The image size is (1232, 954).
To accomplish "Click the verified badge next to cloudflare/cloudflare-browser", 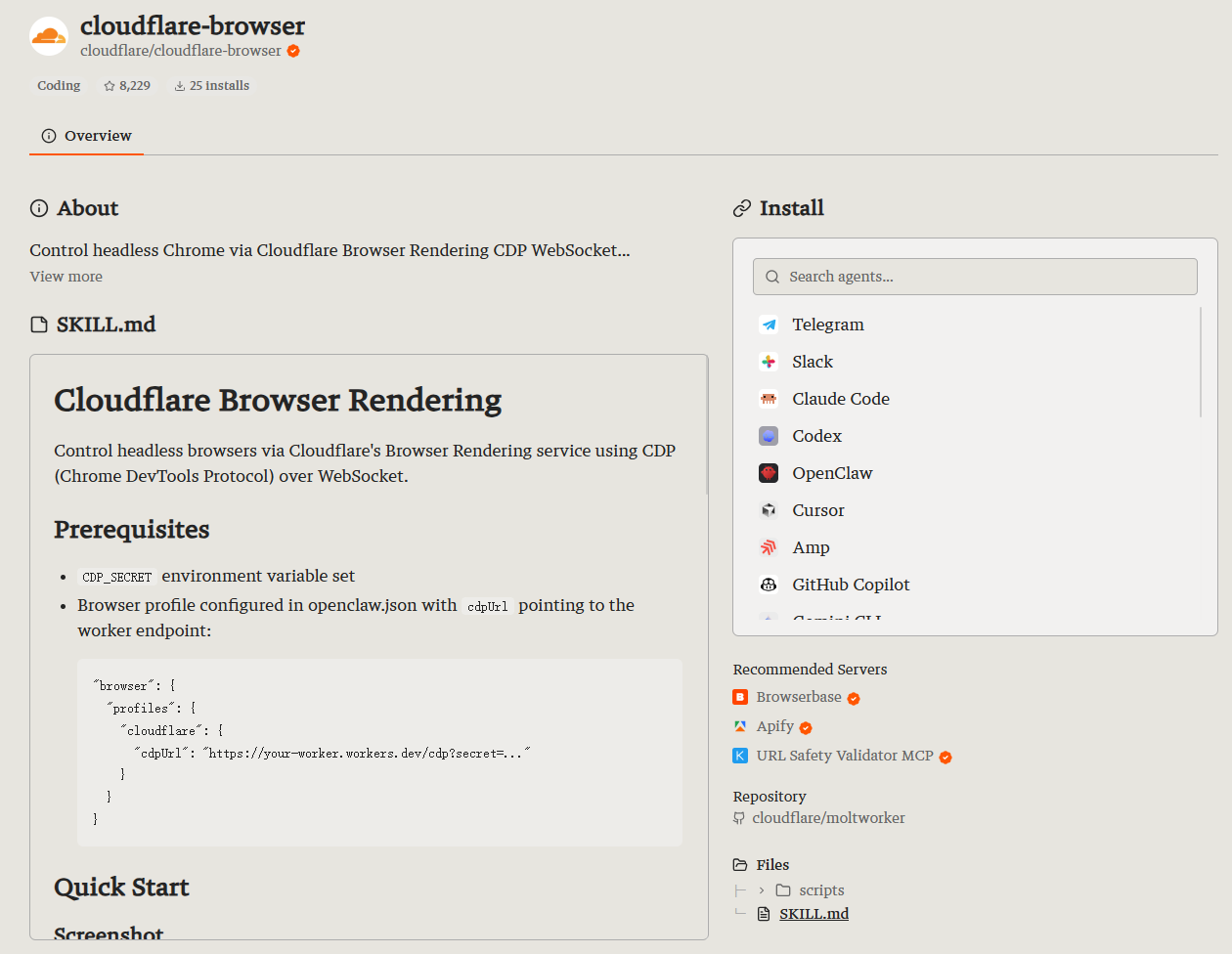I will point(293,51).
